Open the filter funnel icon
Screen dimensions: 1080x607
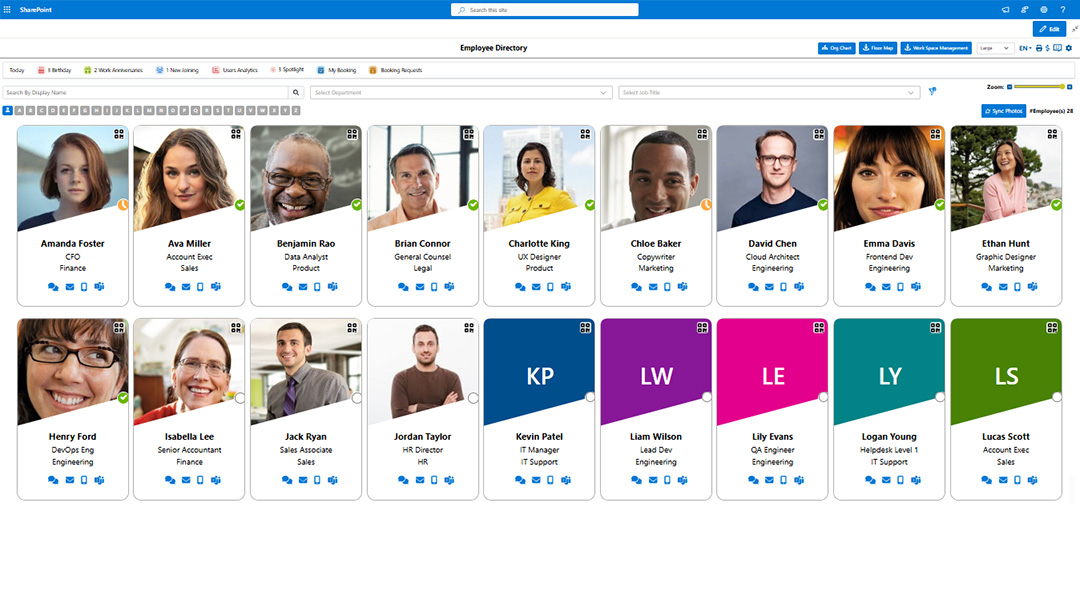[x=932, y=91]
